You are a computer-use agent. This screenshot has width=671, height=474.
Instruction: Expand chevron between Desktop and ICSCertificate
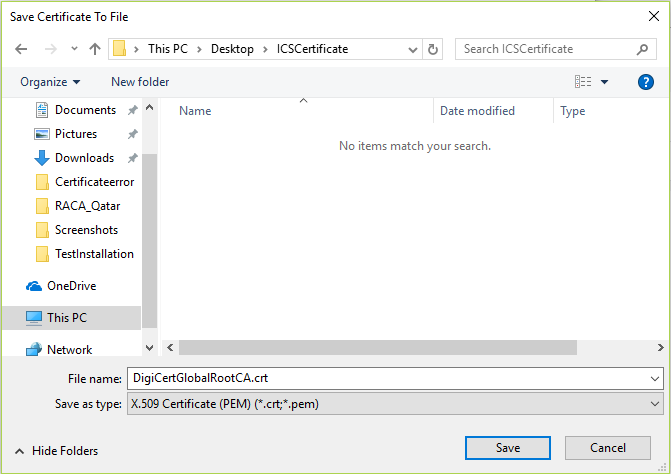click(265, 49)
